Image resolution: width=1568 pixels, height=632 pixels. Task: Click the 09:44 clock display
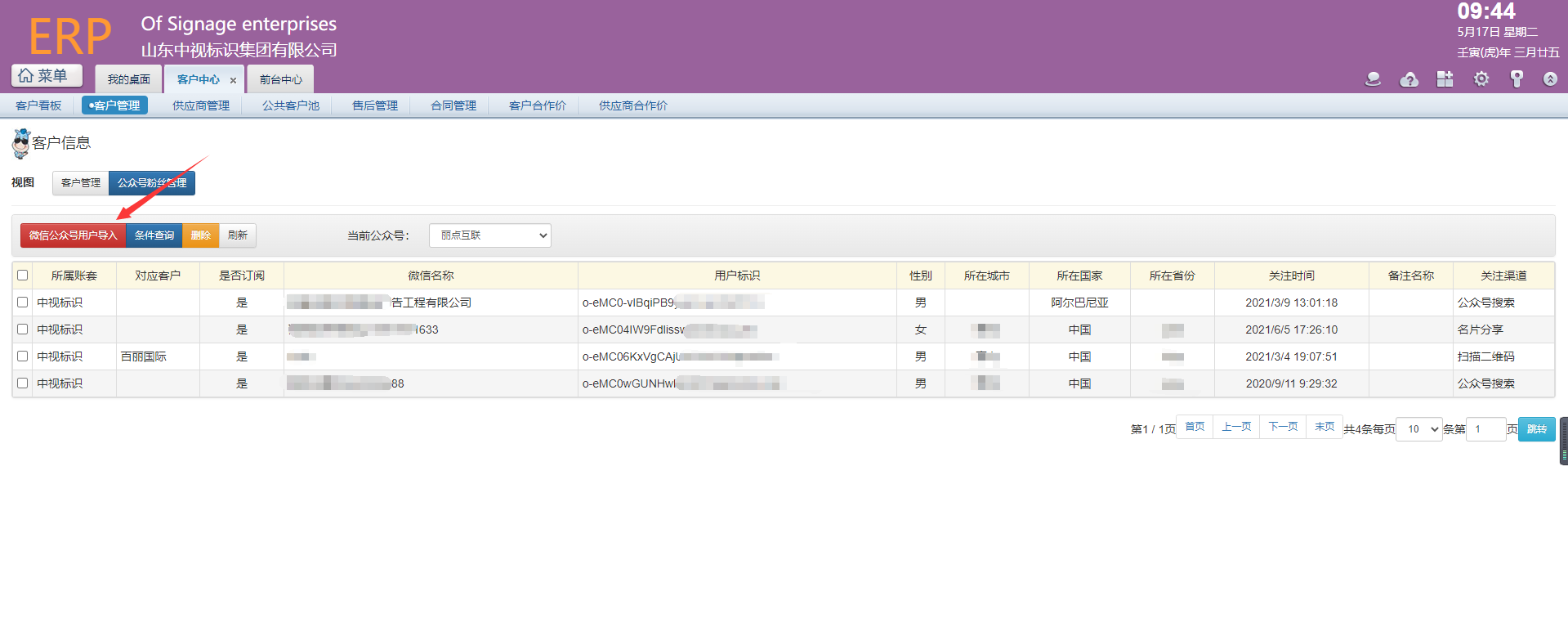click(x=1486, y=11)
